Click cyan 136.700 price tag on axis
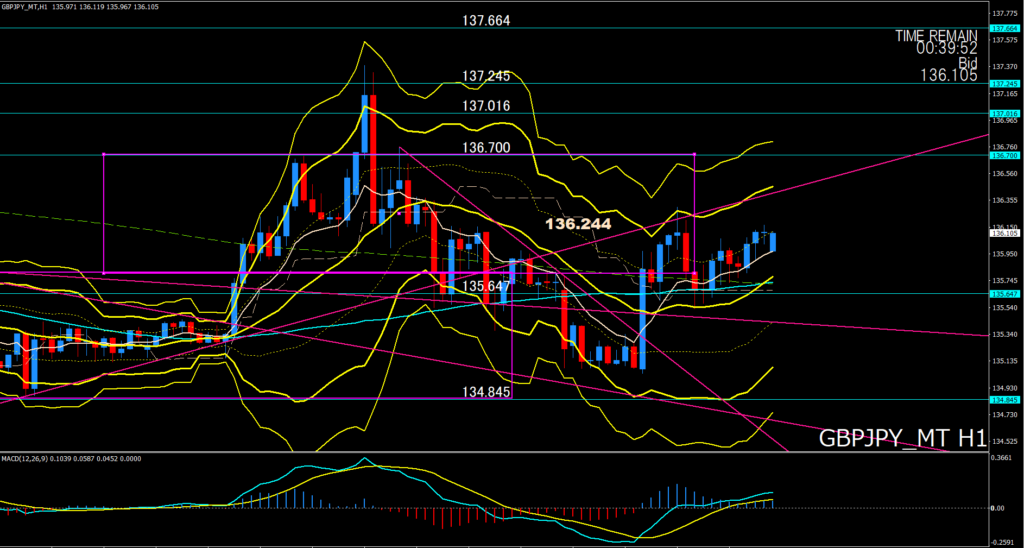 (1003, 155)
